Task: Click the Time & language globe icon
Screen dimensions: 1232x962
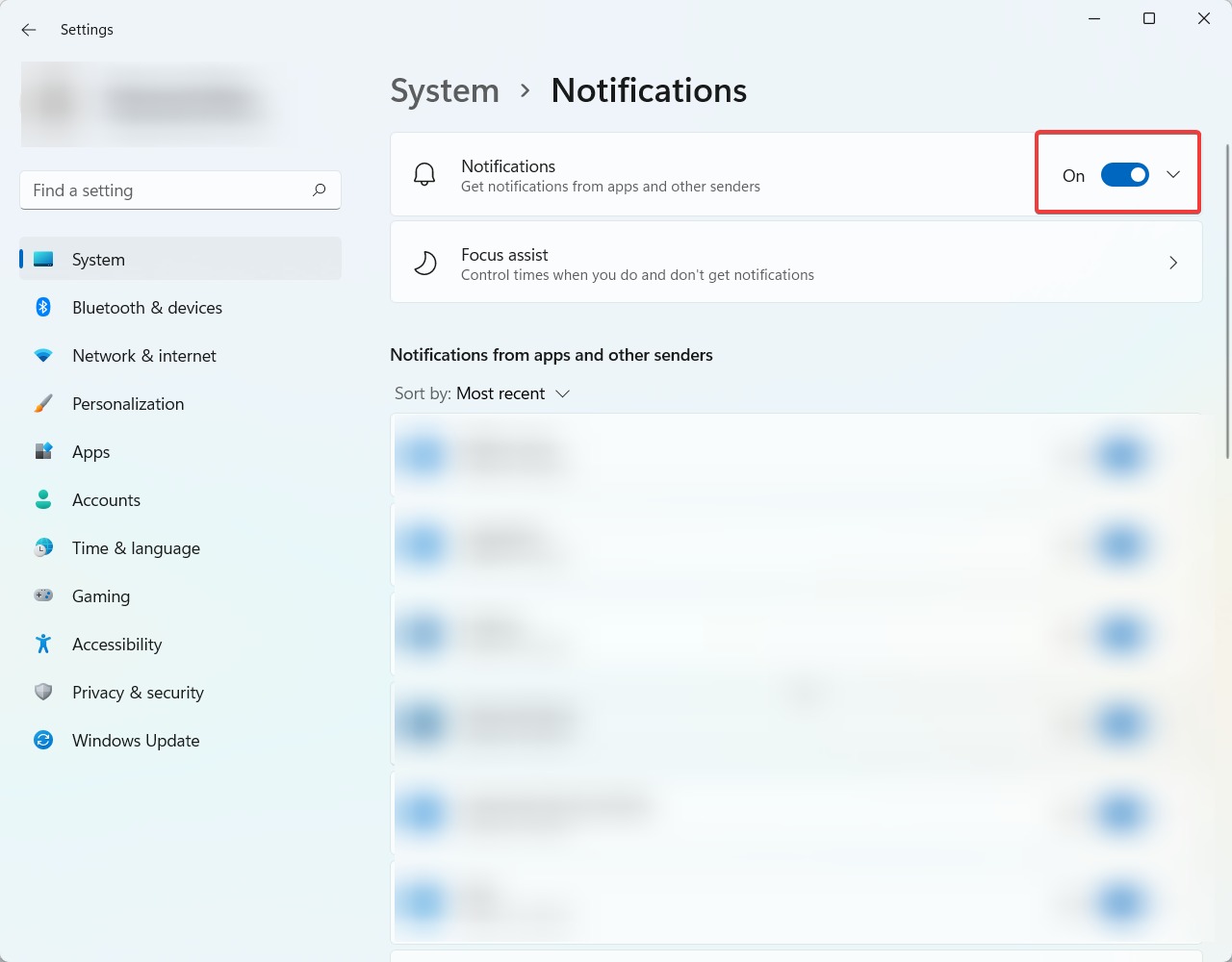Action: tap(43, 547)
